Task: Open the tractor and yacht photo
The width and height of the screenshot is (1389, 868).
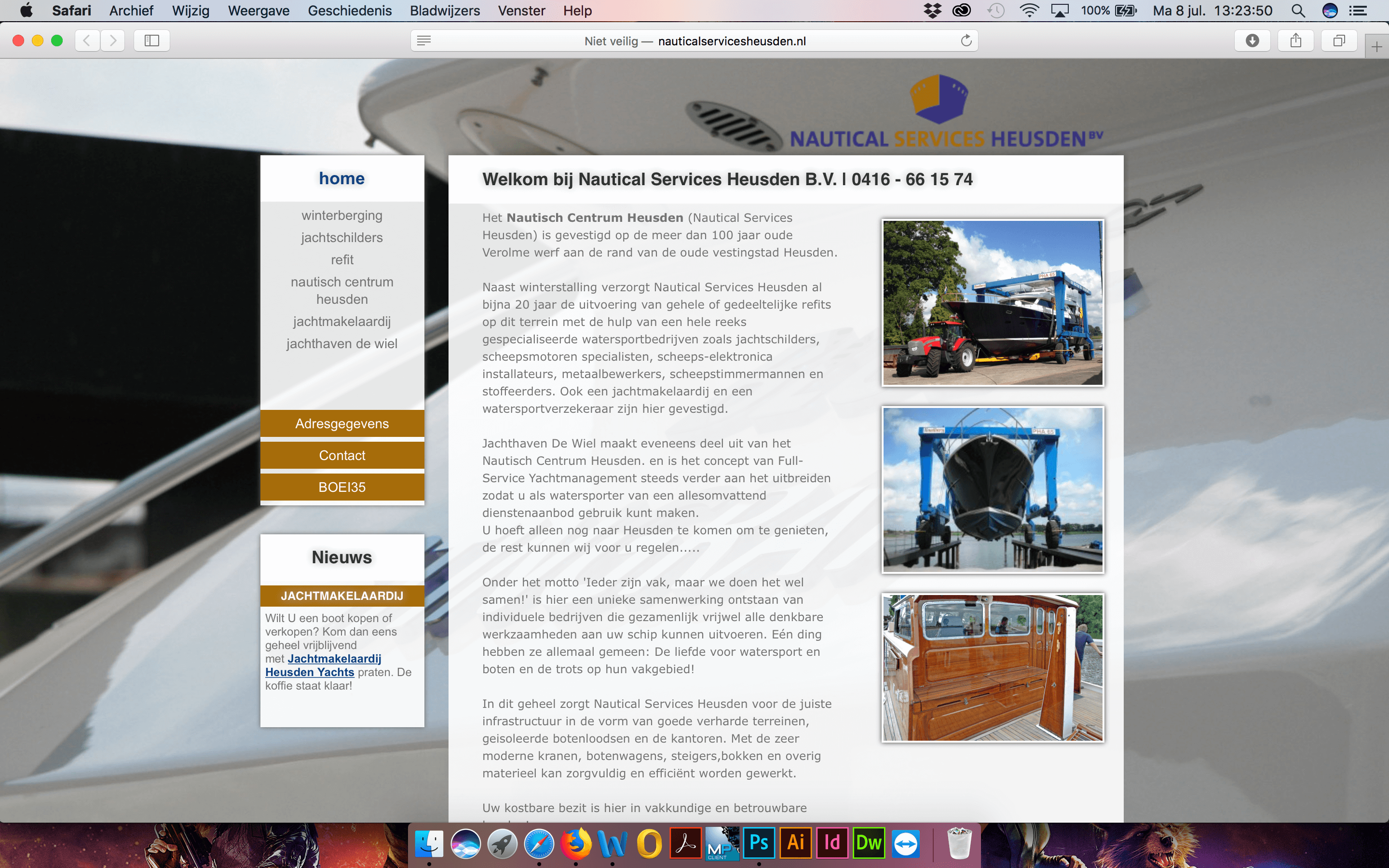Action: click(993, 302)
